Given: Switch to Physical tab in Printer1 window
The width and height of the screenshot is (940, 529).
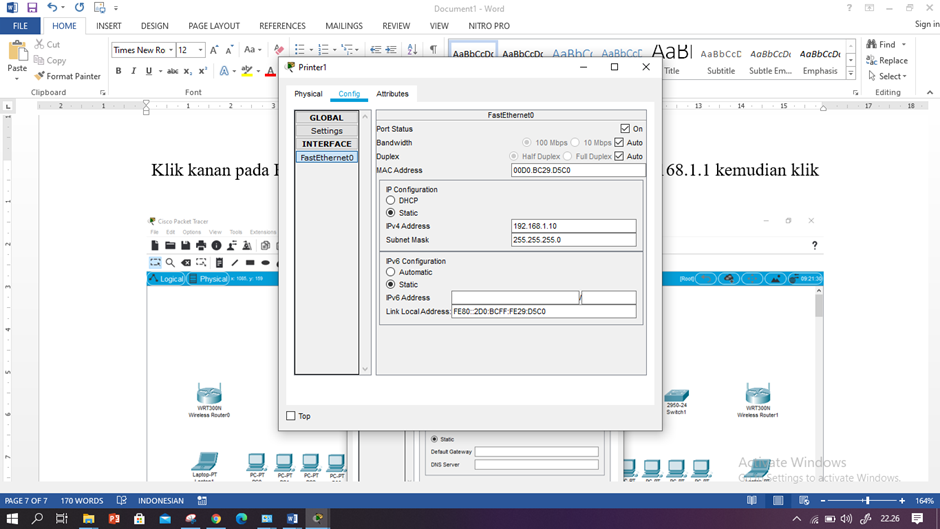Looking at the screenshot, I should coord(308,94).
